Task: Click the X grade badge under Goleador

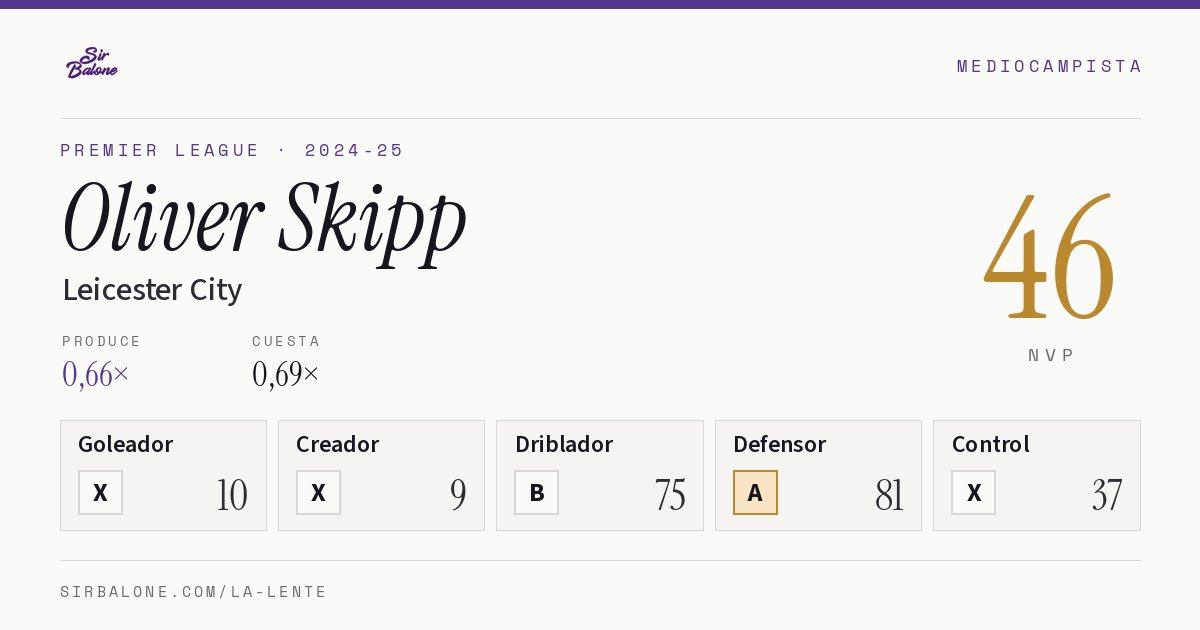Action: (x=100, y=492)
